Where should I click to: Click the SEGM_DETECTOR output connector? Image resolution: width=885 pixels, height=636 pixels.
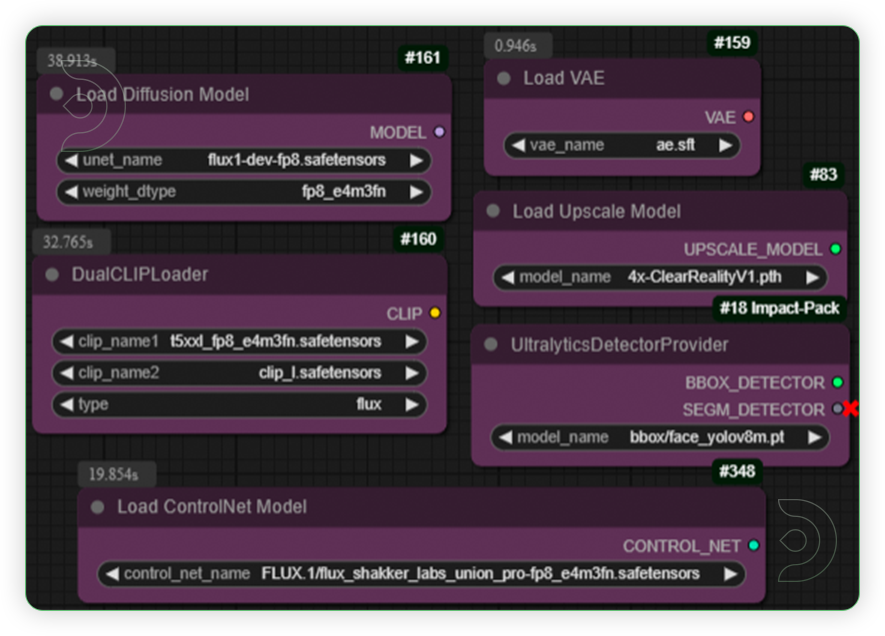tap(837, 409)
